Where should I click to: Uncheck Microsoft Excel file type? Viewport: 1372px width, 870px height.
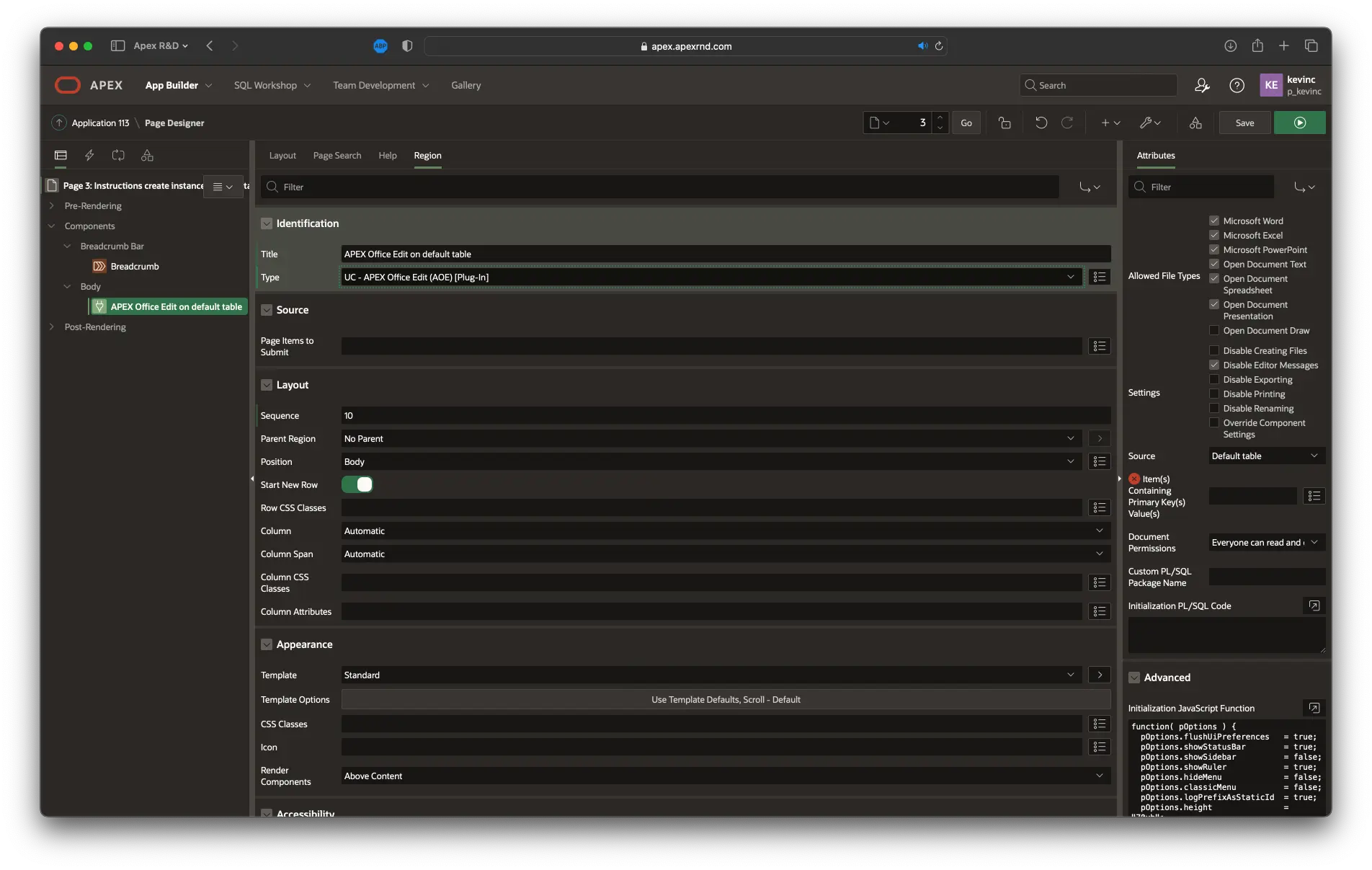(x=1214, y=235)
